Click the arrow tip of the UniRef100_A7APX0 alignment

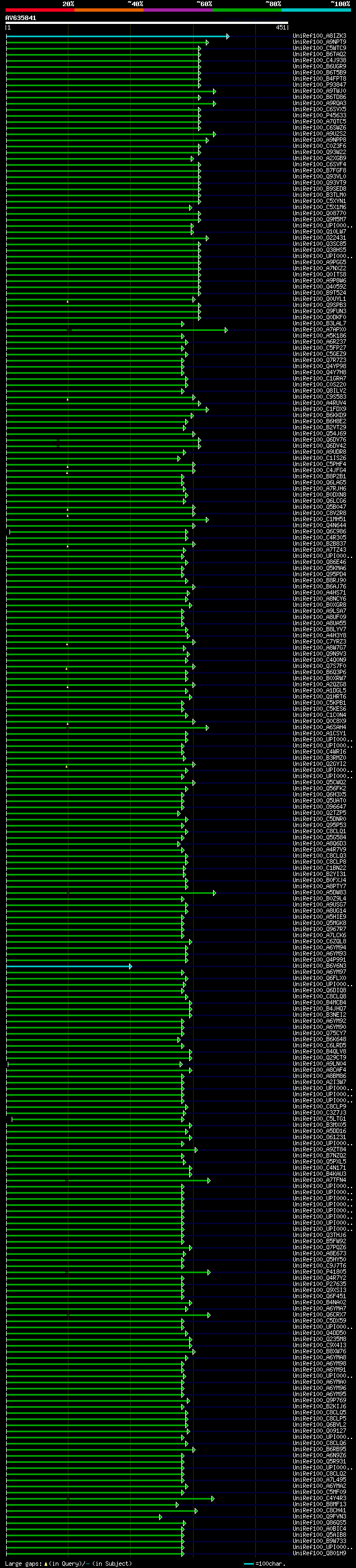click(226, 330)
